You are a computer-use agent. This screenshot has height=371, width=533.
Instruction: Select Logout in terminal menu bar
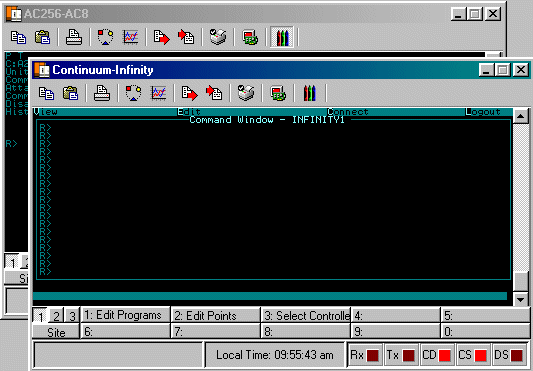pyautogui.click(x=483, y=112)
